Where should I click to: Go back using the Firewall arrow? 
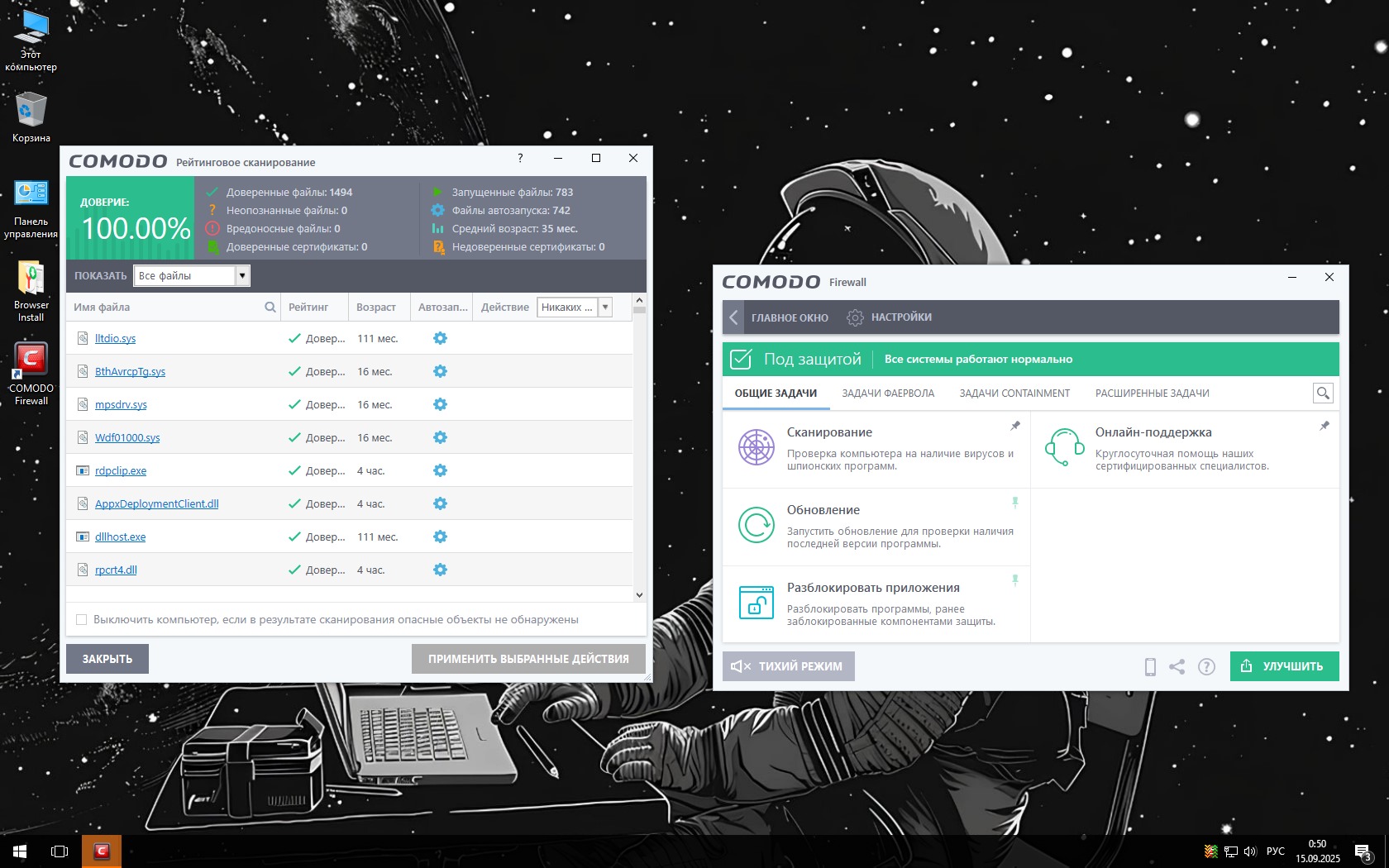click(733, 317)
